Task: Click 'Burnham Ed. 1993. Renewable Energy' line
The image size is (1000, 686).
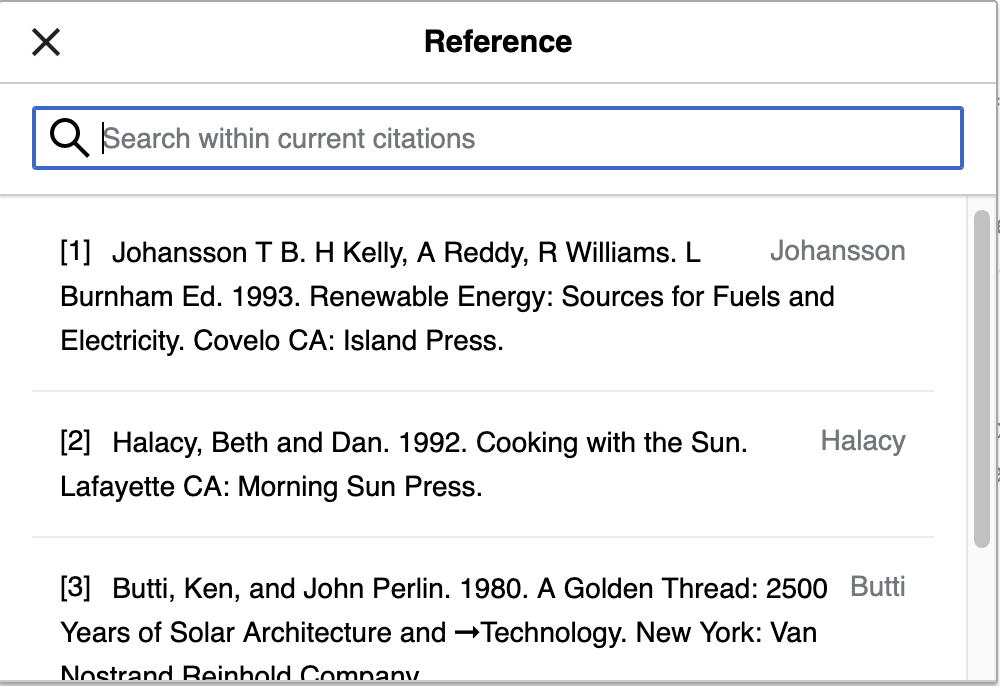Action: click(447, 297)
